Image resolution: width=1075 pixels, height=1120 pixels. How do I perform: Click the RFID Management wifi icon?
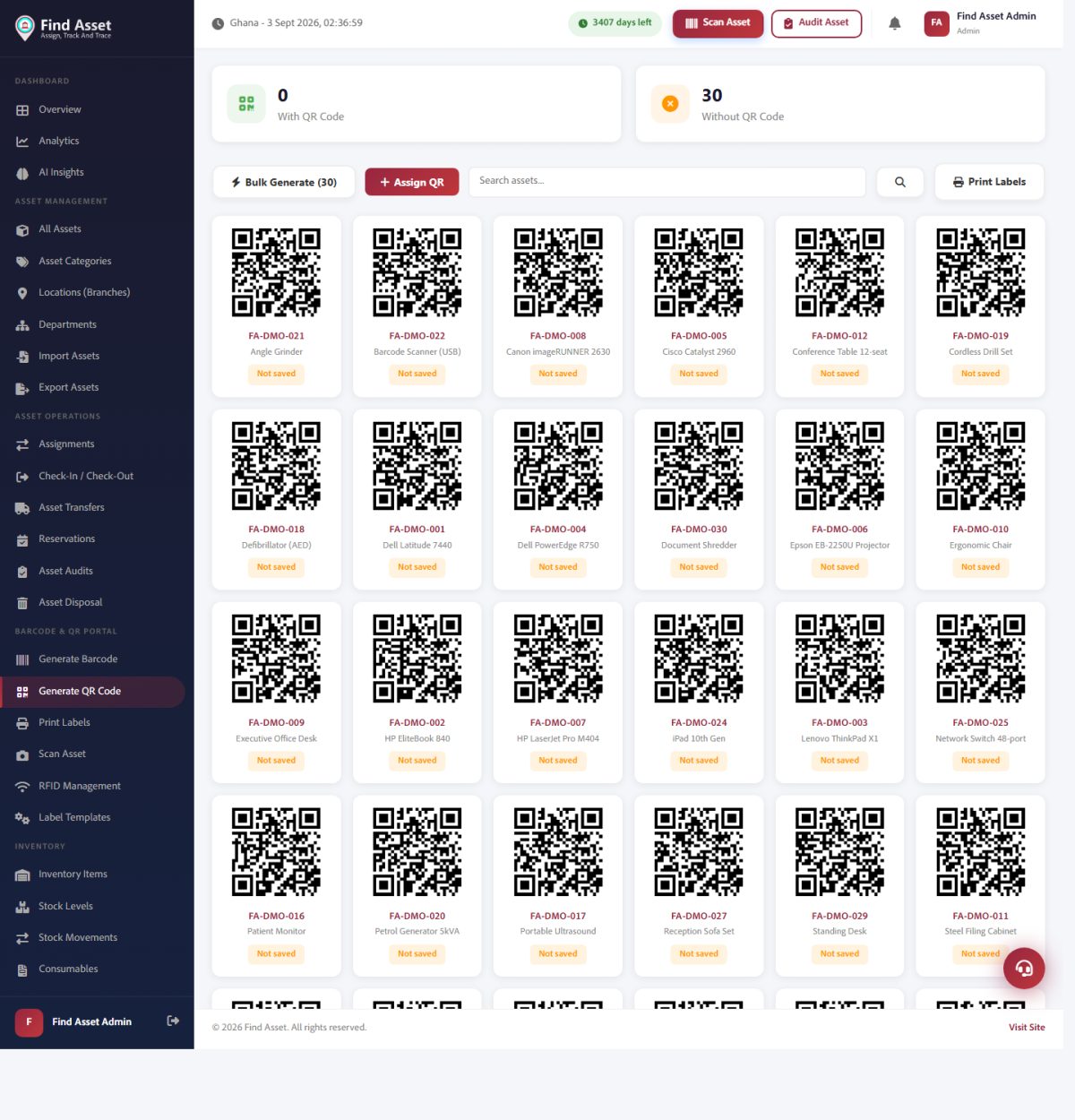click(x=22, y=787)
